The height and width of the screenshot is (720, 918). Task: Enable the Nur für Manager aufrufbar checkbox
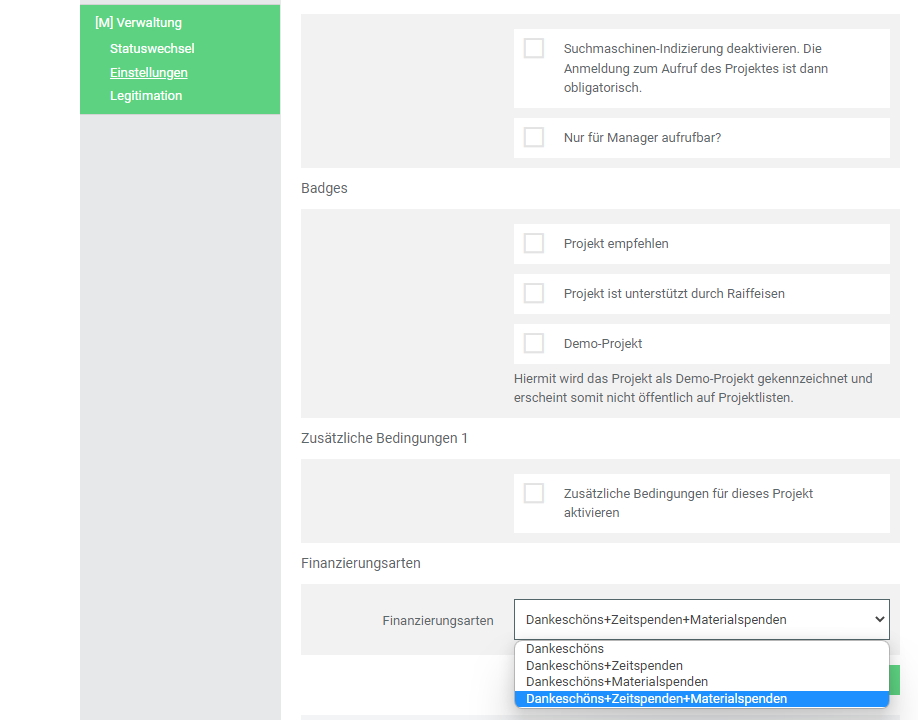point(534,138)
